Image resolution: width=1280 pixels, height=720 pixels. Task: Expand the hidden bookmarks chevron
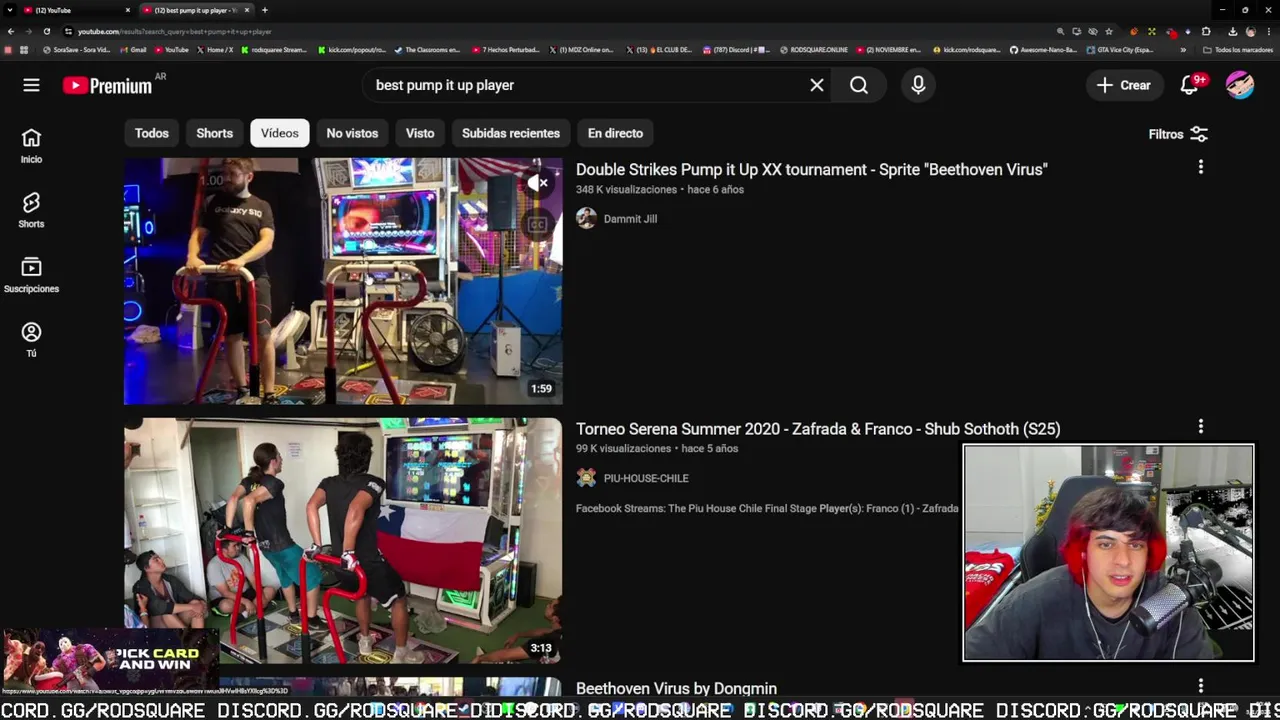coord(1183,50)
